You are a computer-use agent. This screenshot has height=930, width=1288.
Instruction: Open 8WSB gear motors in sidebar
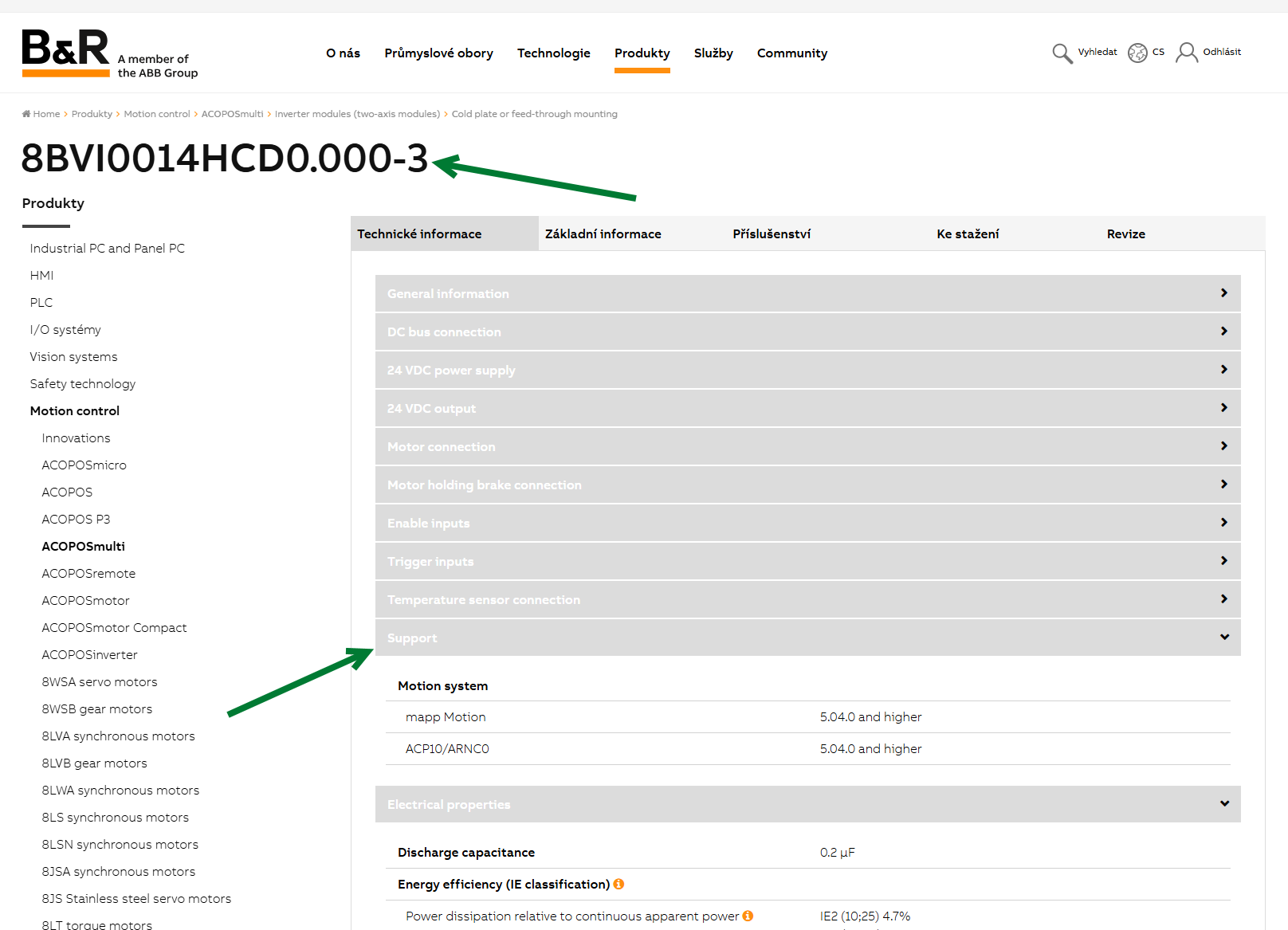pos(97,709)
